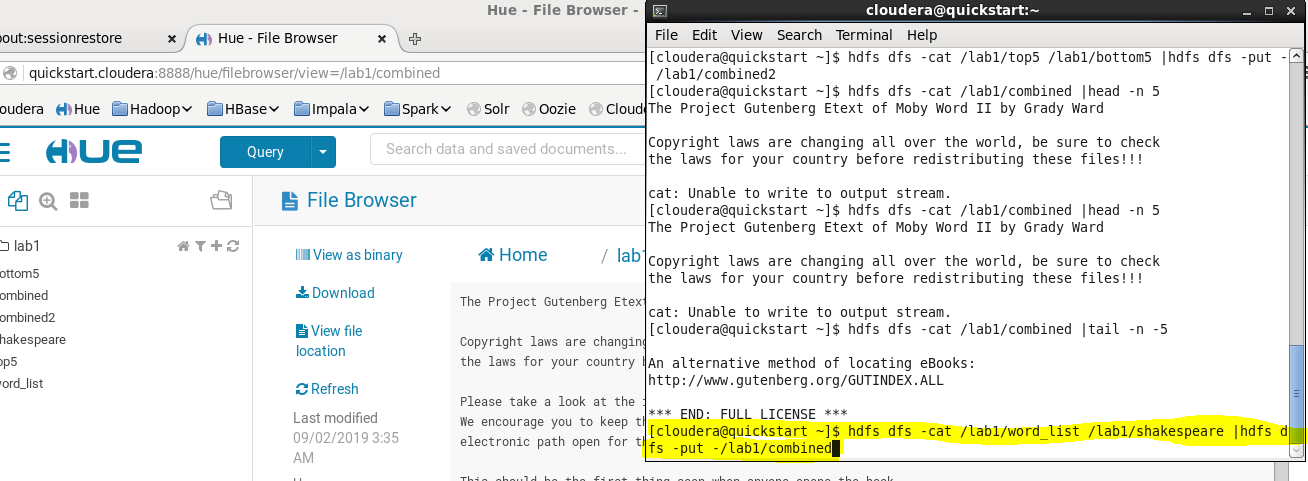Expand the Spark bookmarks folder
The width and height of the screenshot is (1308, 481).
click(417, 109)
